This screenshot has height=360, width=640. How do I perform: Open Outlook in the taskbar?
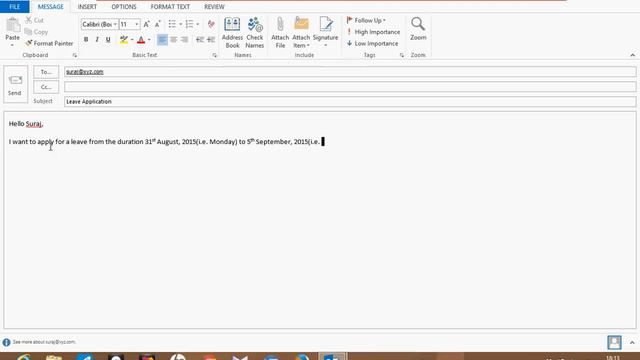(x=333, y=357)
